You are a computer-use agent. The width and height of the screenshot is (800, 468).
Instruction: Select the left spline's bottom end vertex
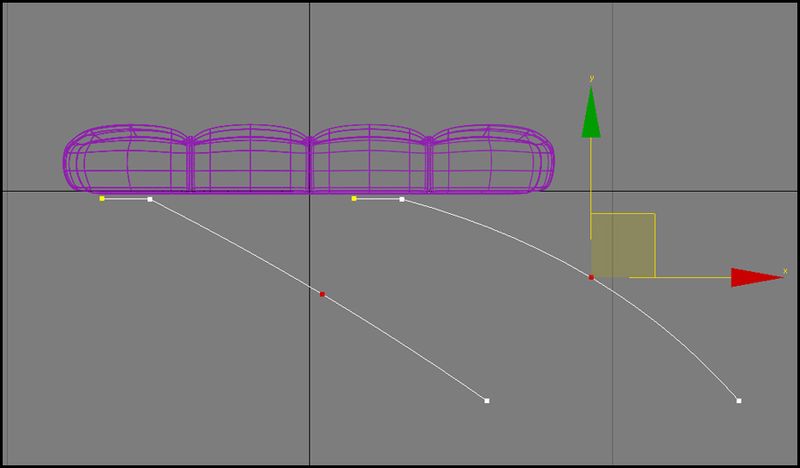point(487,401)
